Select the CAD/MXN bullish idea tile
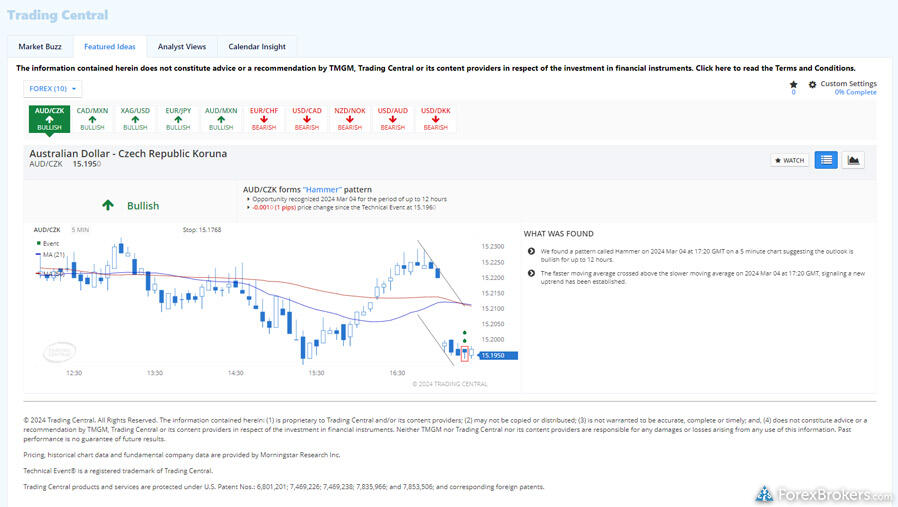This screenshot has width=898, height=507. 92,119
